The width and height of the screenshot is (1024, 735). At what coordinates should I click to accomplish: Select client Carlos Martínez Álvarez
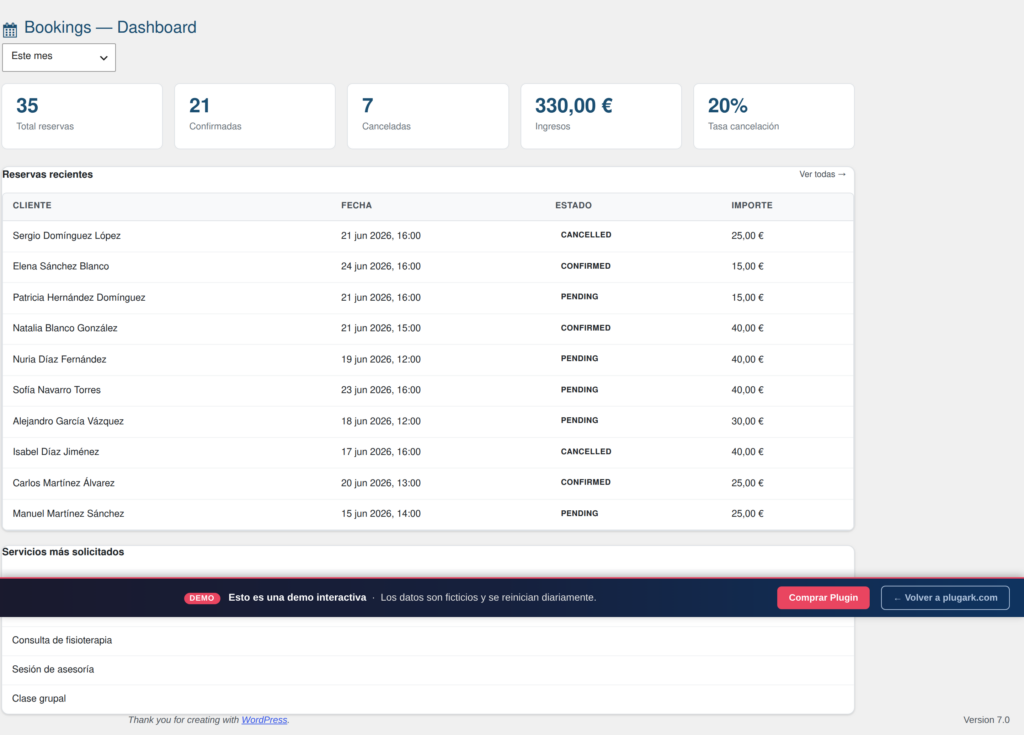[63, 483]
